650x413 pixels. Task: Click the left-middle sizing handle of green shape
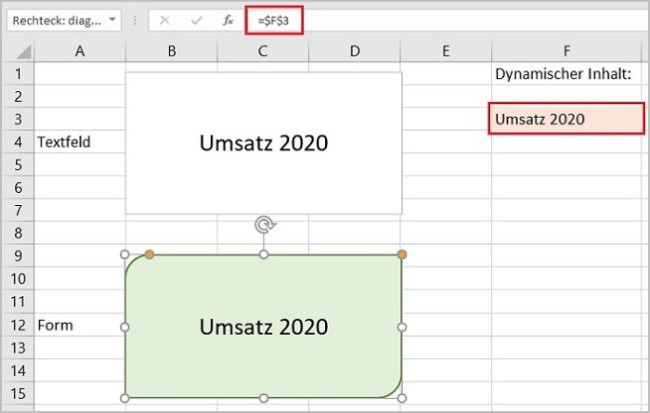(x=124, y=327)
